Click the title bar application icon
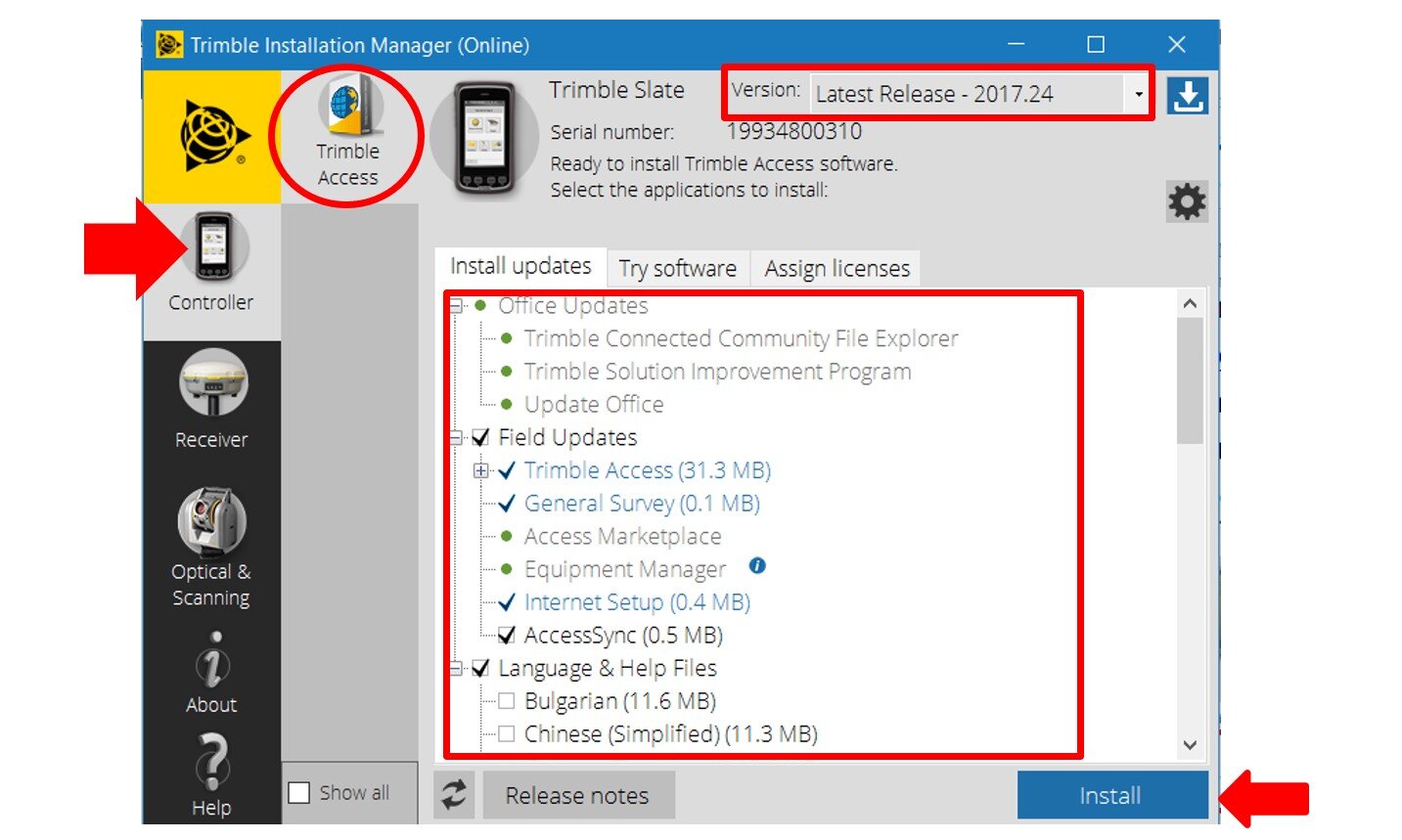The height and width of the screenshot is (840, 1402). [x=169, y=45]
